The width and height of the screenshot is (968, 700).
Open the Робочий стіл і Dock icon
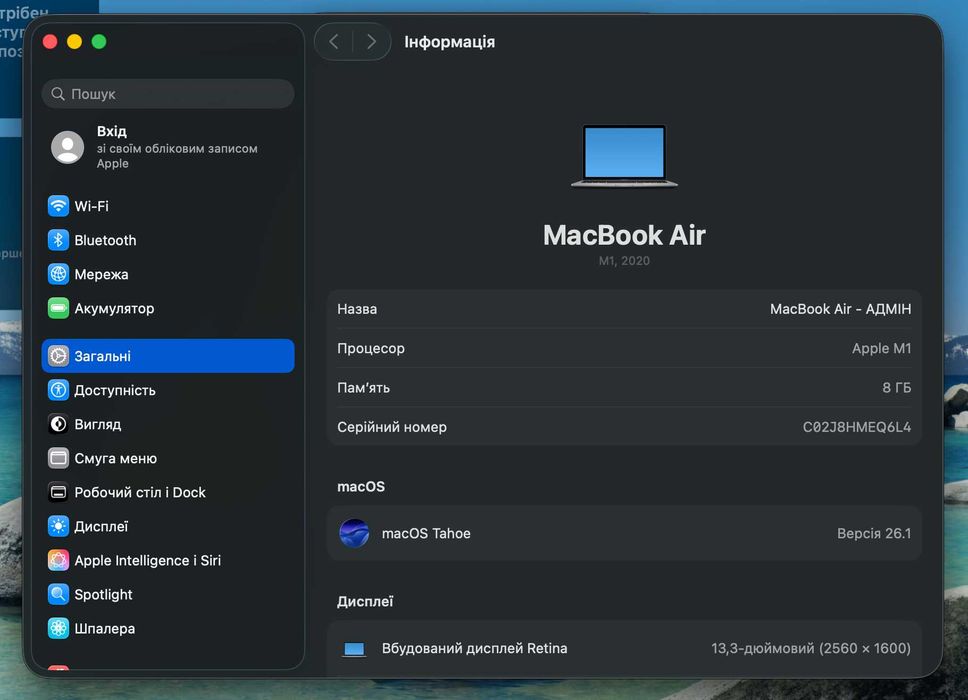(58, 492)
